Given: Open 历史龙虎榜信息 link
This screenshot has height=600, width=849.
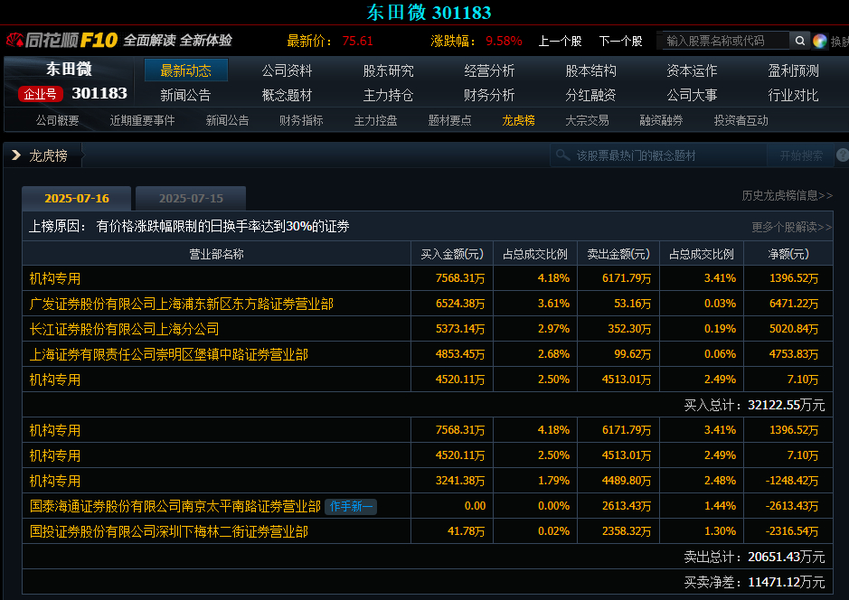Looking at the screenshot, I should 787,195.
